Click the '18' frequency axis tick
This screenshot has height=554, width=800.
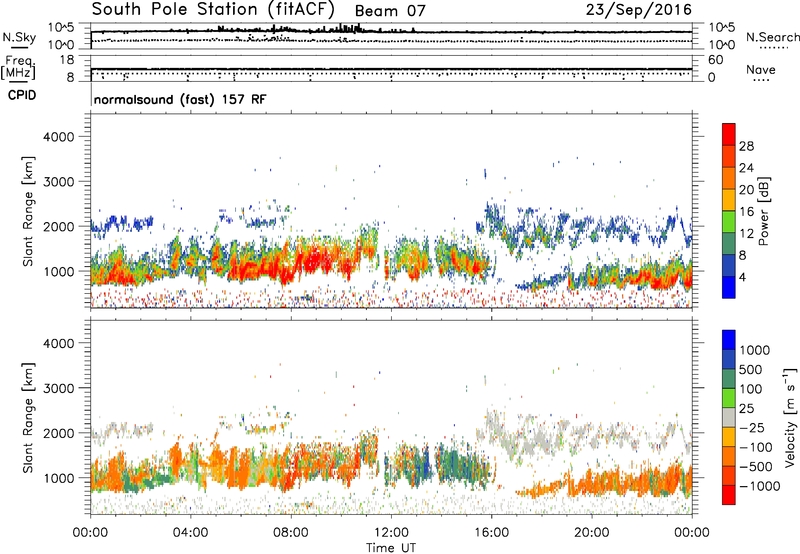tap(66, 60)
